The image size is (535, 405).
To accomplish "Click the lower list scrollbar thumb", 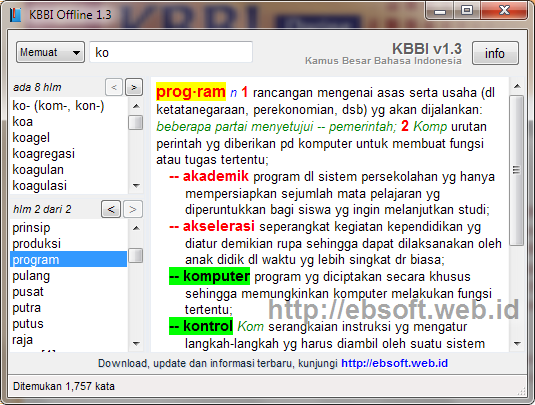I will point(136,256).
